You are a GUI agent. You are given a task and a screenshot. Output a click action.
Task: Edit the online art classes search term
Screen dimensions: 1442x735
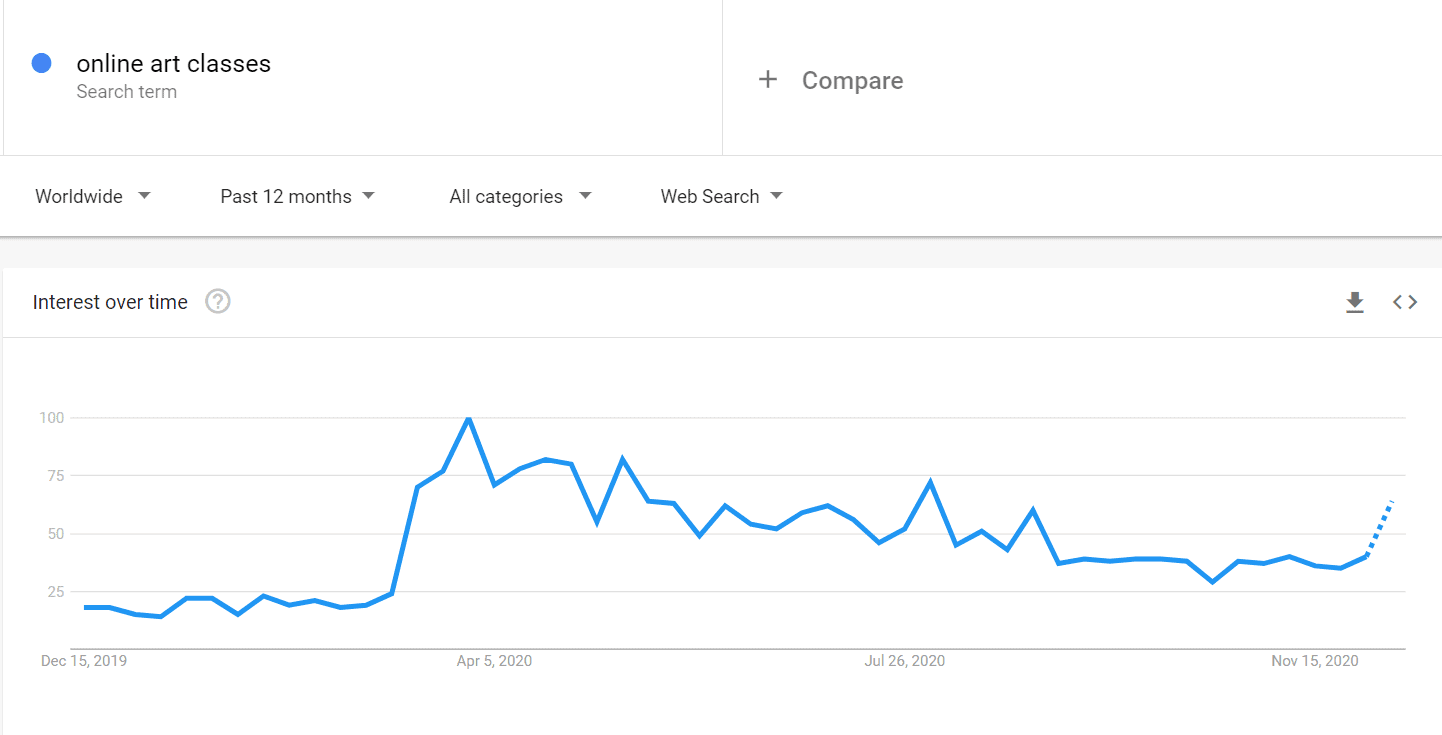(174, 64)
